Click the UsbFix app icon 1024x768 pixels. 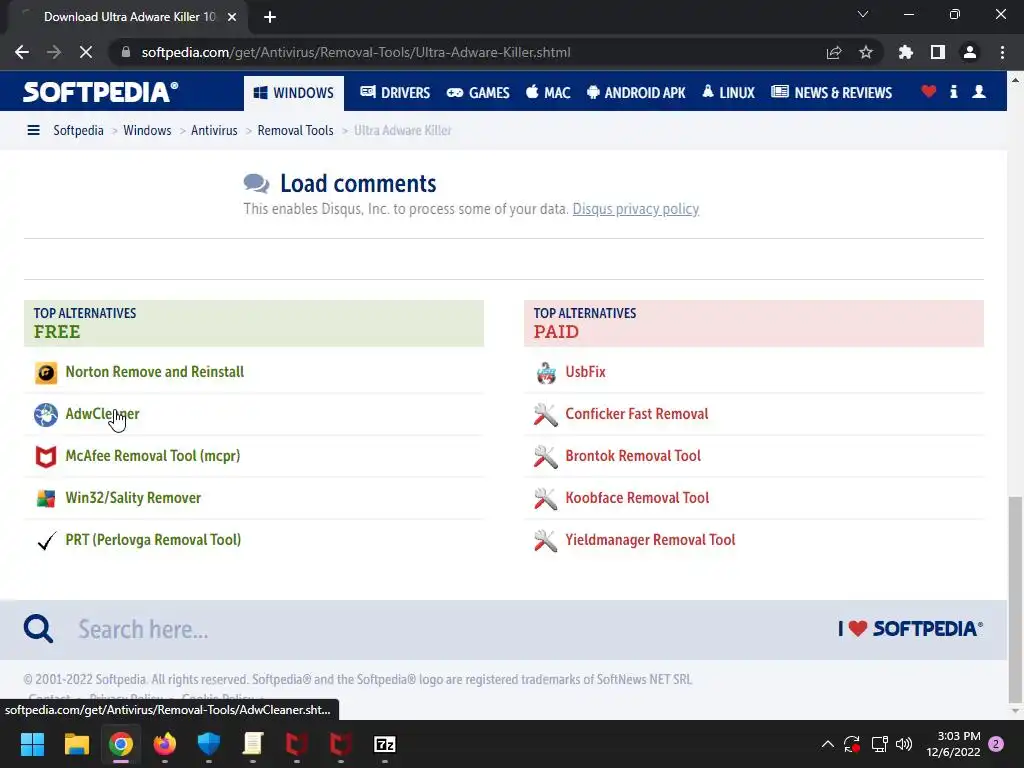[545, 373]
